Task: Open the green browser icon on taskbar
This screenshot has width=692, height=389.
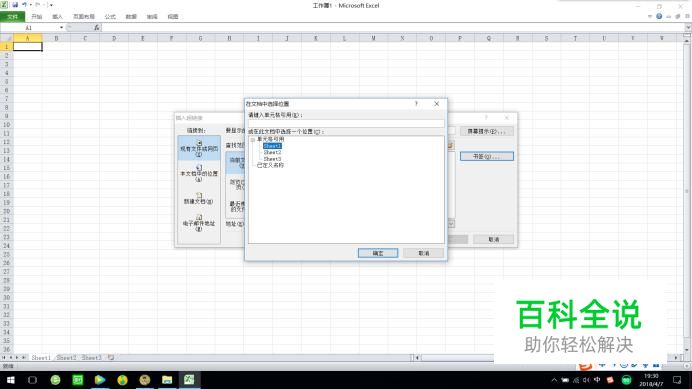Action: 55,380
